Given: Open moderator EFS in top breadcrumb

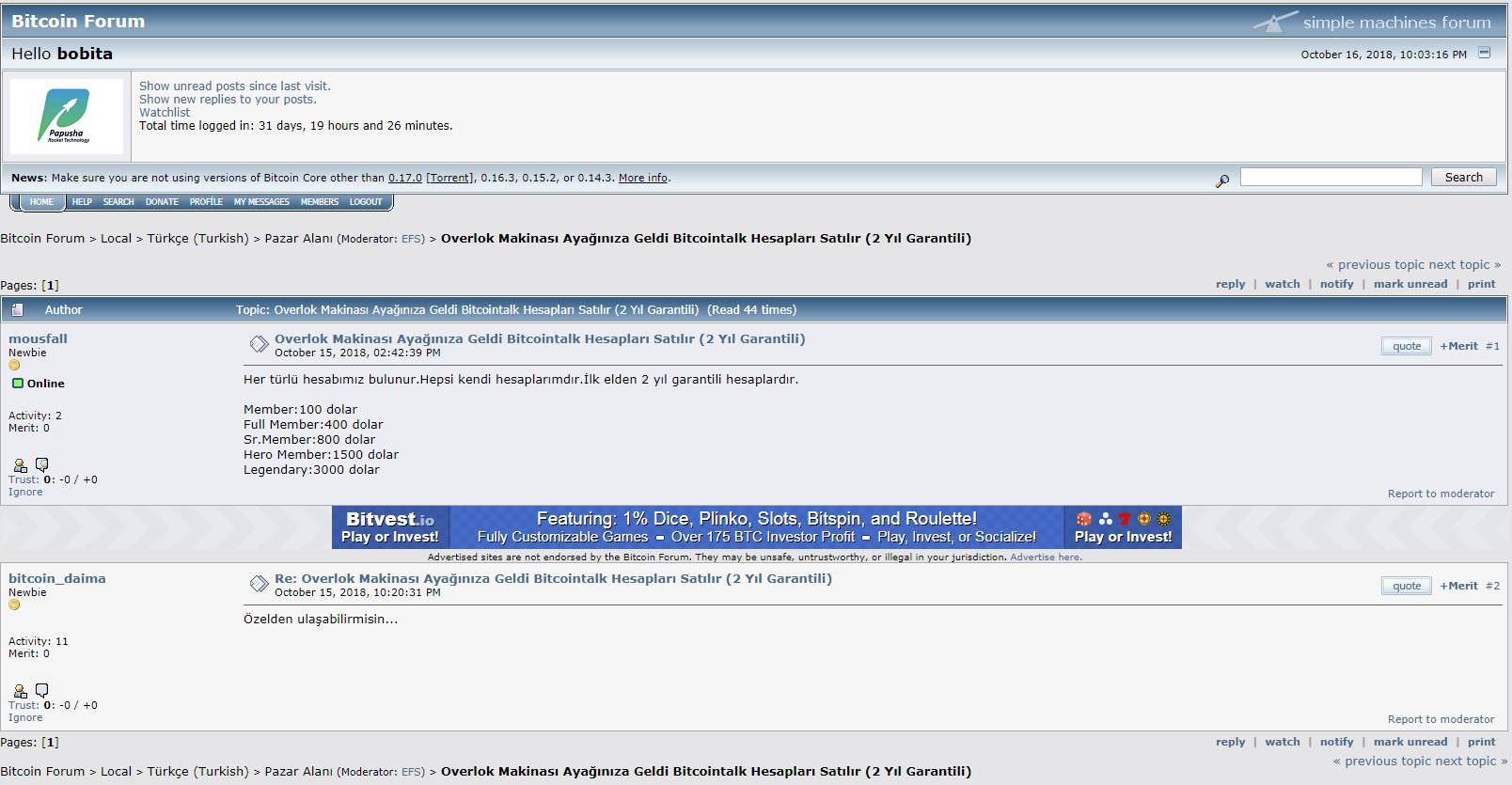Looking at the screenshot, I should point(413,239).
